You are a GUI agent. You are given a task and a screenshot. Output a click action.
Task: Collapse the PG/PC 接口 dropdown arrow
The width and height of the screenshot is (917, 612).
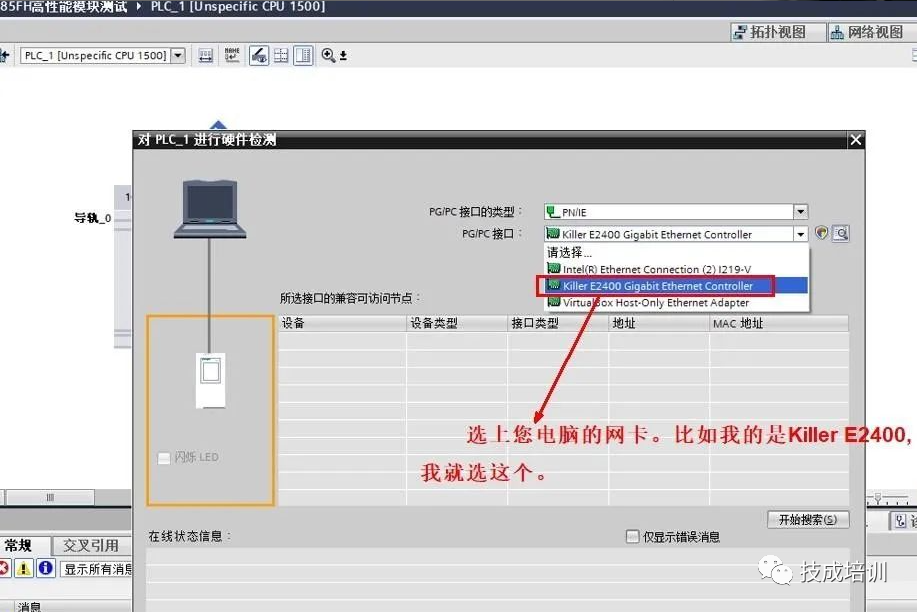click(801, 234)
